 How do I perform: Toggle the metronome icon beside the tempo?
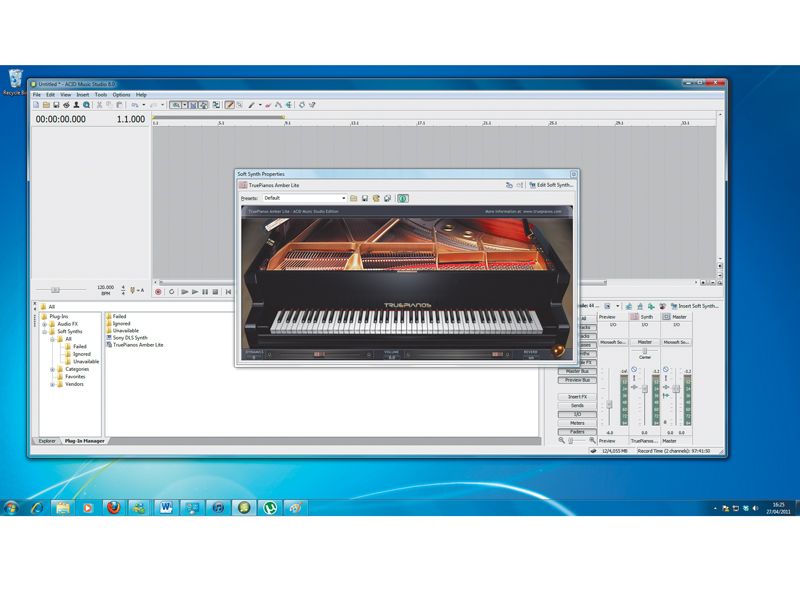pos(133,290)
